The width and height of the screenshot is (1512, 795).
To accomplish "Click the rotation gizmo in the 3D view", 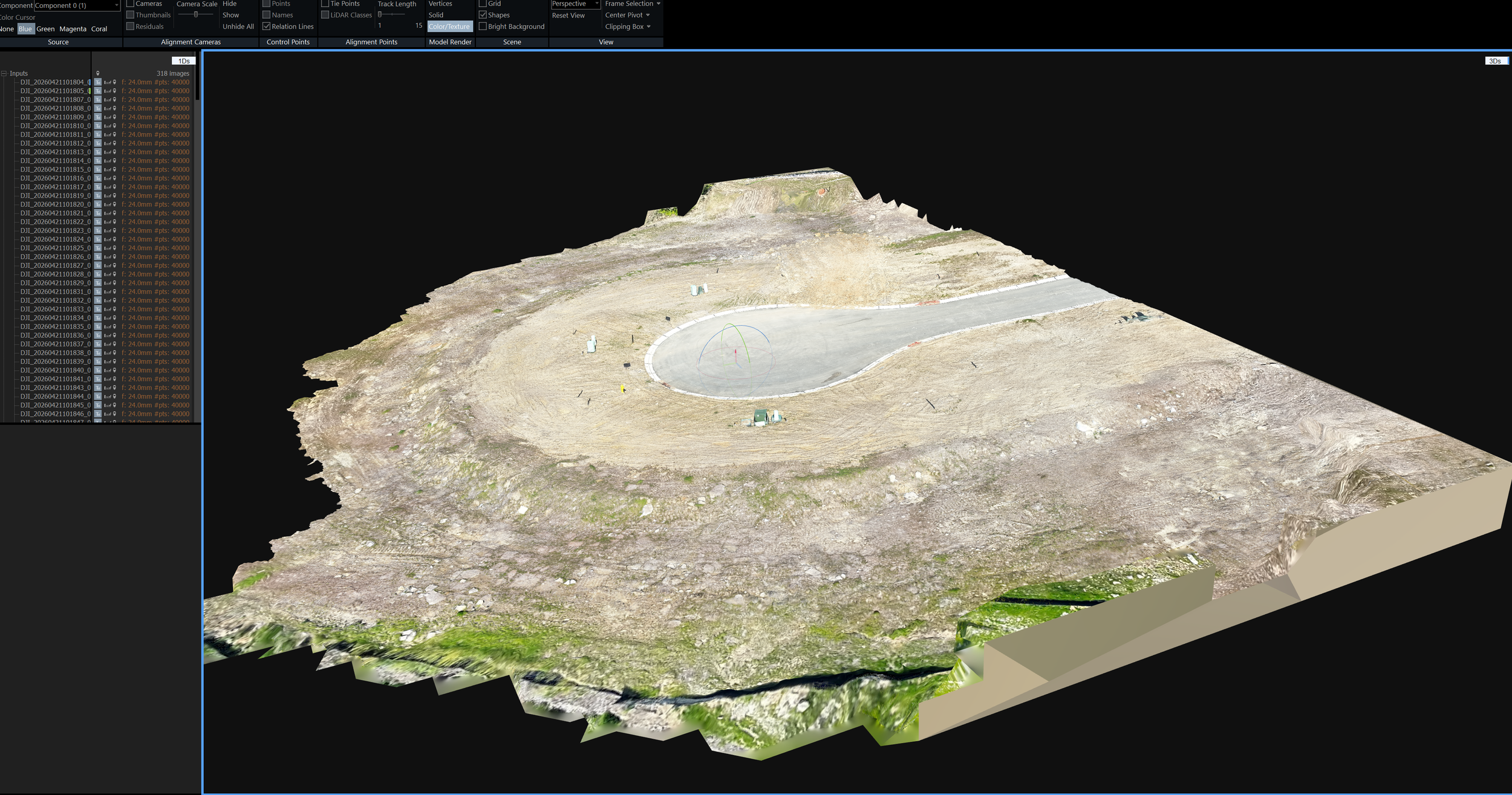I will coord(735,355).
